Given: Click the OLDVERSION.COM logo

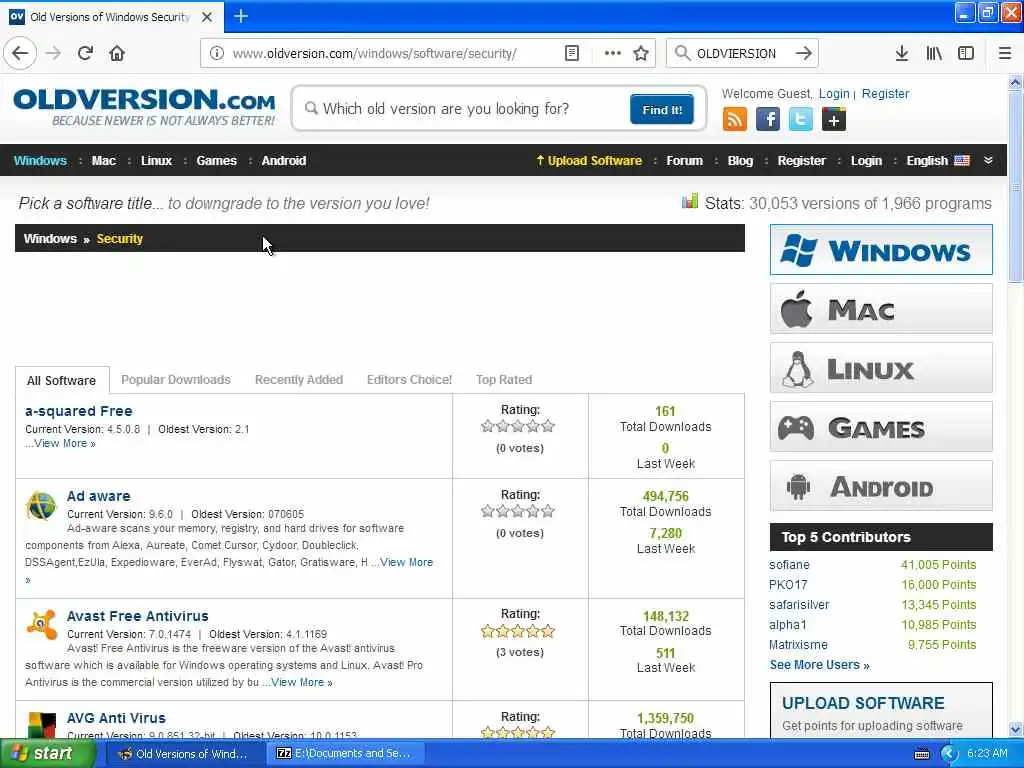Looking at the screenshot, I should click(144, 107).
